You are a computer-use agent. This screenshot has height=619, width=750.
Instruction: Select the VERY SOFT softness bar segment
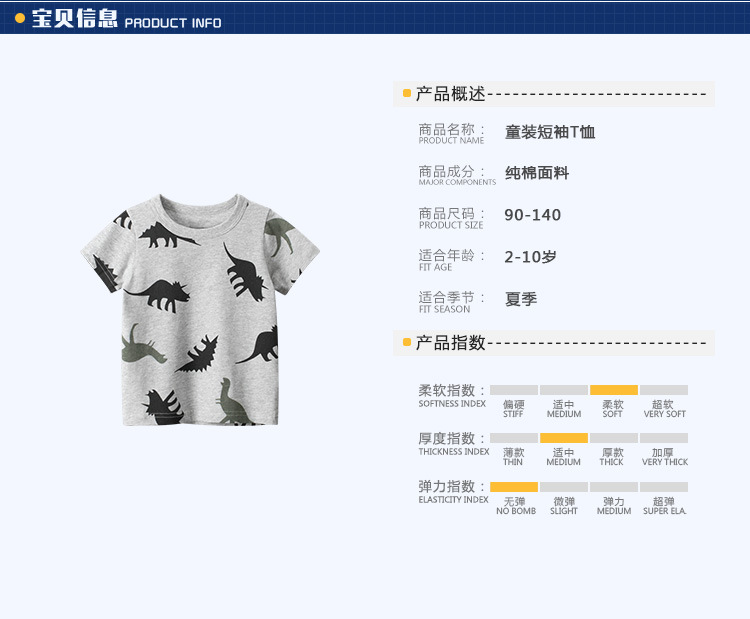664,390
